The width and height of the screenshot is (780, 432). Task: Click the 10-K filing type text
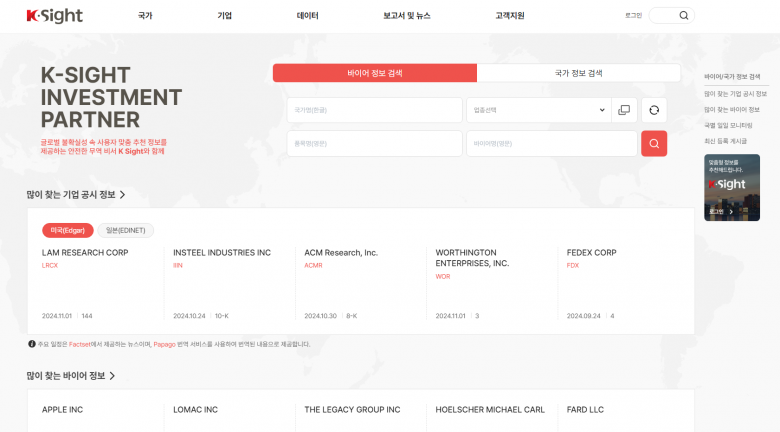[x=222, y=316]
